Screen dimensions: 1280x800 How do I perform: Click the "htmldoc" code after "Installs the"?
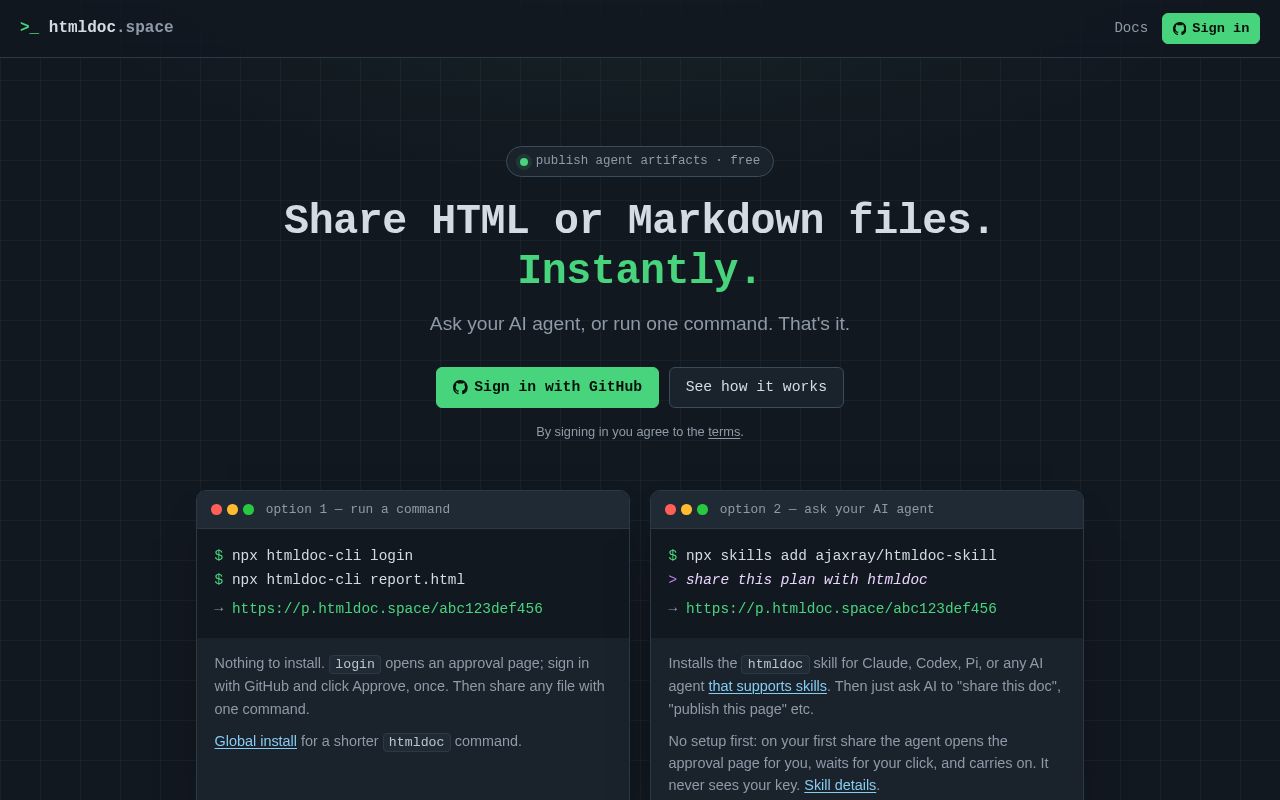point(775,664)
